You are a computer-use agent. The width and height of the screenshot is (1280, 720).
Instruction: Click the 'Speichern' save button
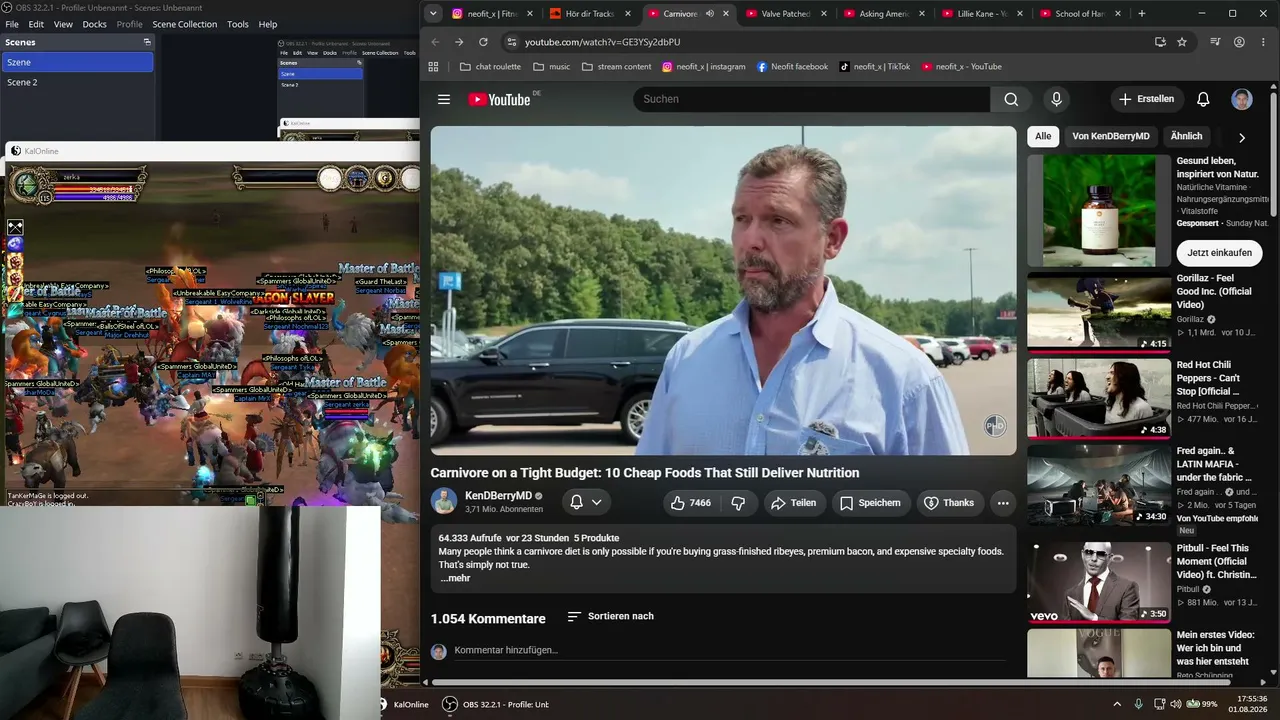coord(871,503)
